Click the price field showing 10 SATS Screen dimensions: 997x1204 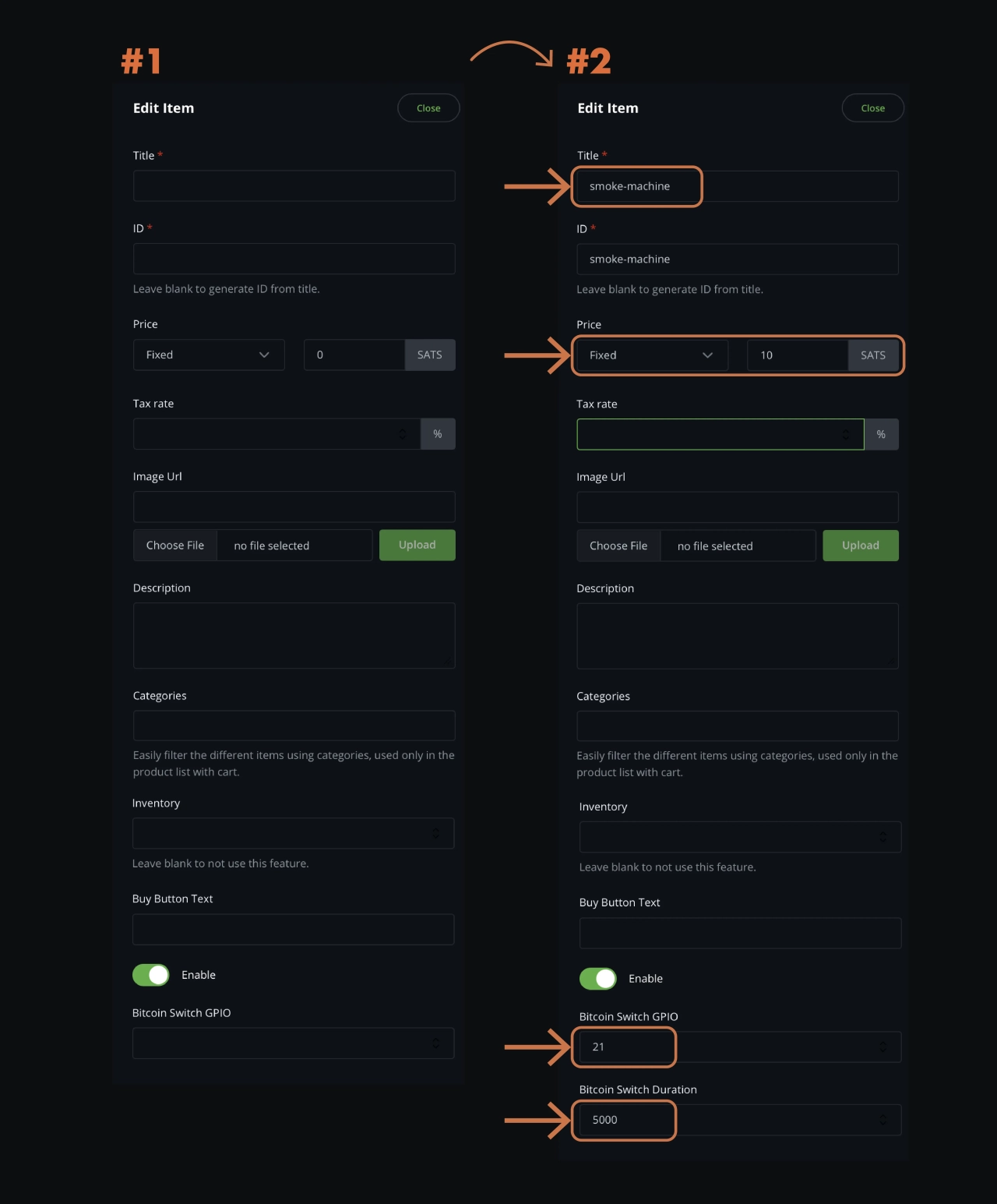796,355
